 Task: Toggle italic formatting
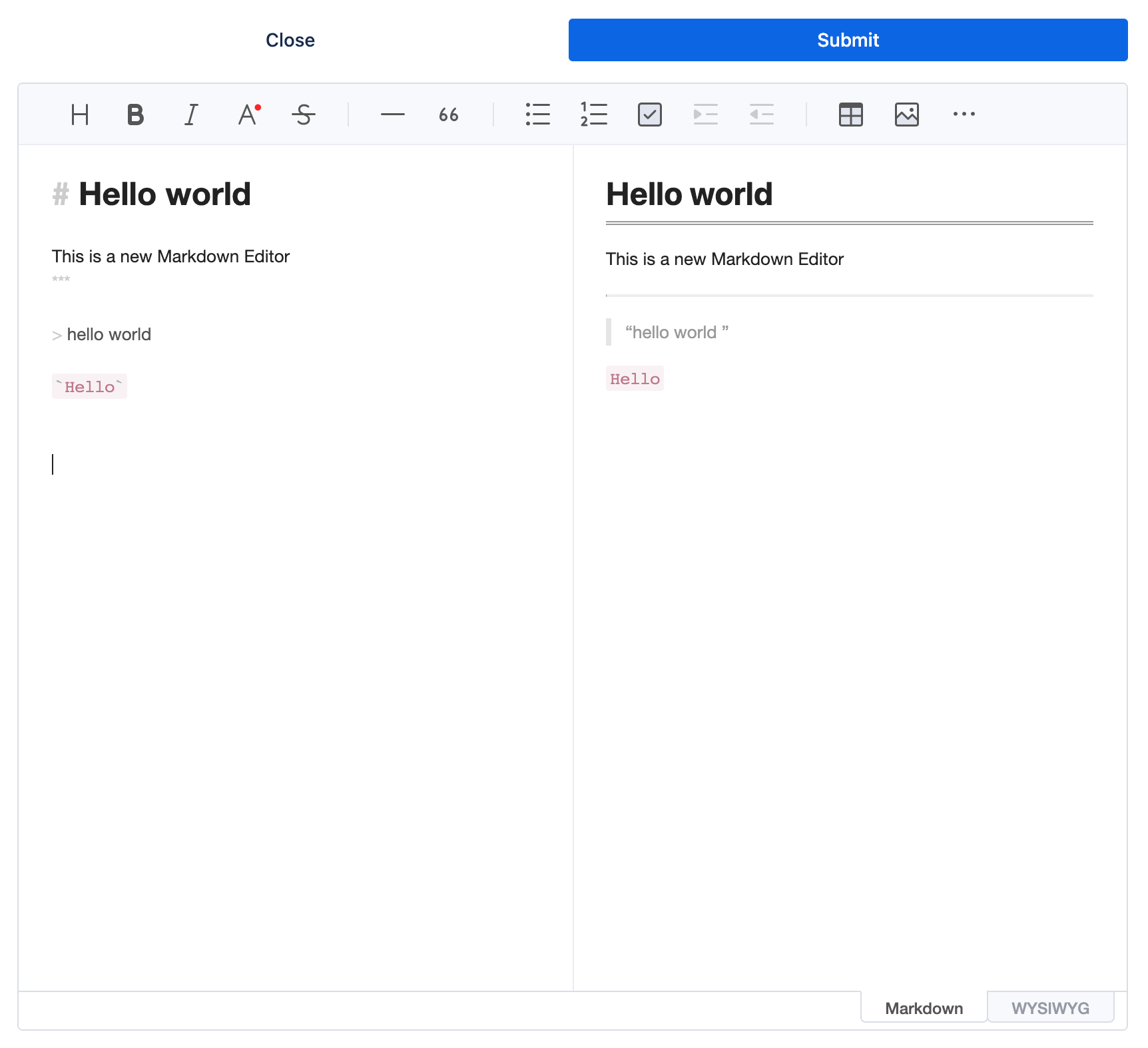click(192, 115)
